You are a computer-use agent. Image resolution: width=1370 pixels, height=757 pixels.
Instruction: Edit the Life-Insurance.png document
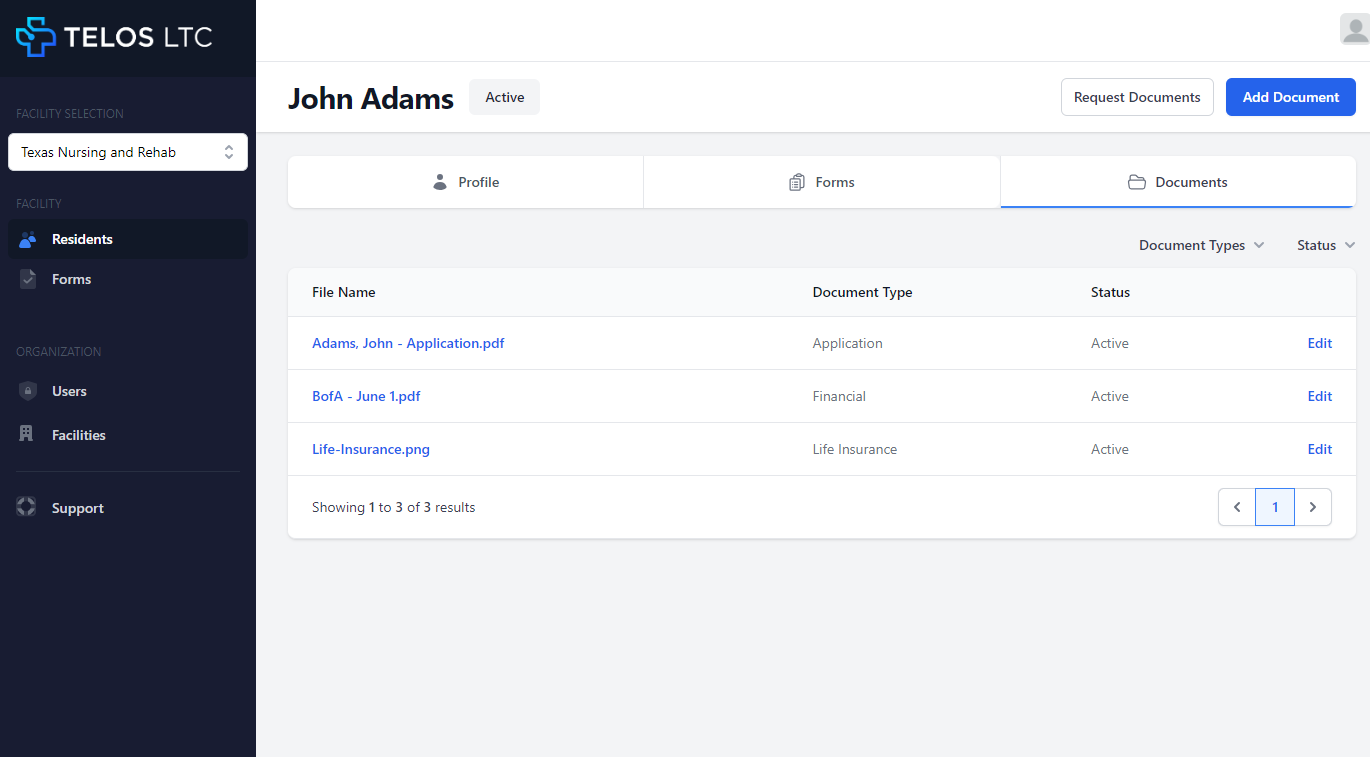tap(1319, 449)
